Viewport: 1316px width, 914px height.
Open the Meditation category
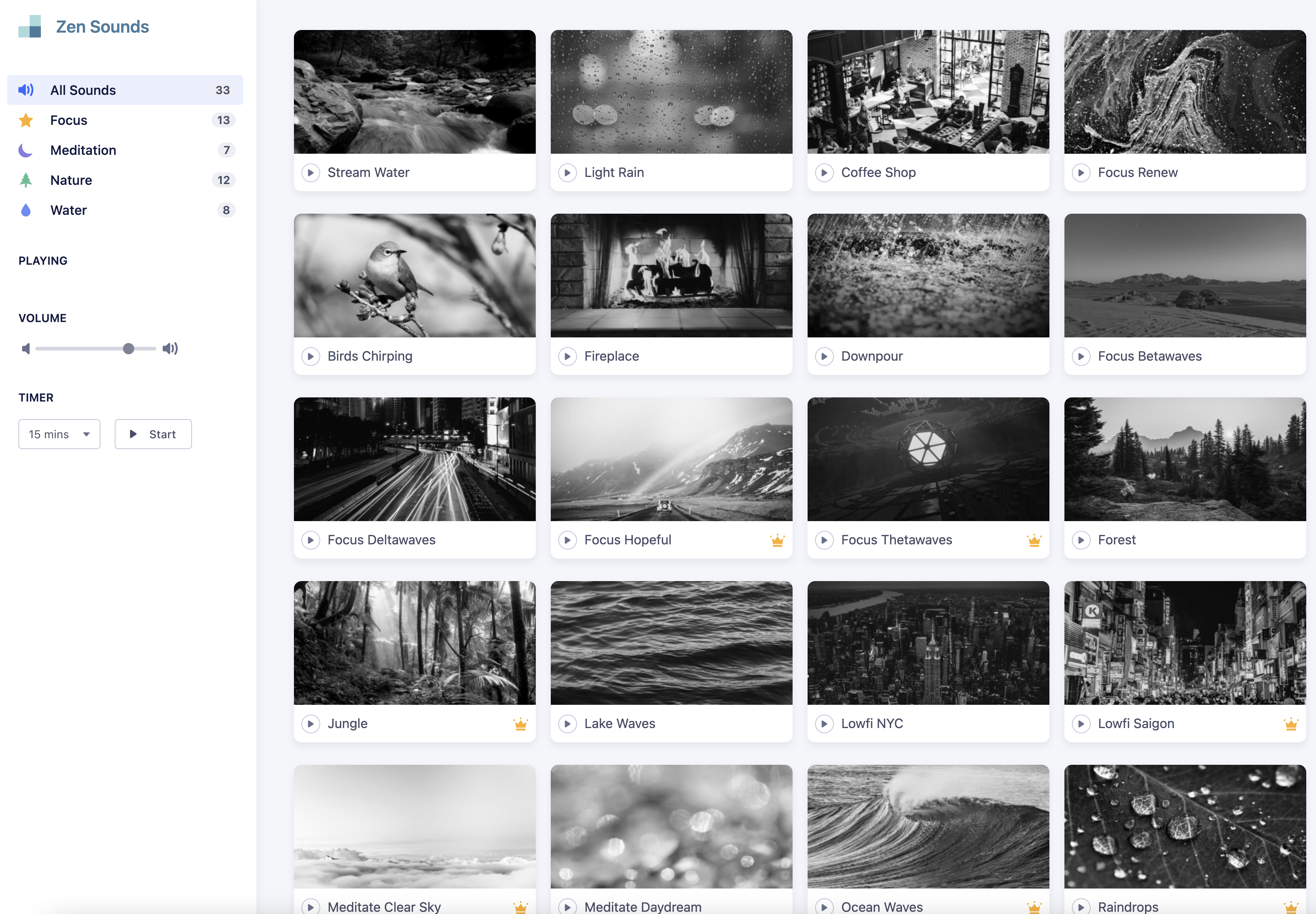83,150
